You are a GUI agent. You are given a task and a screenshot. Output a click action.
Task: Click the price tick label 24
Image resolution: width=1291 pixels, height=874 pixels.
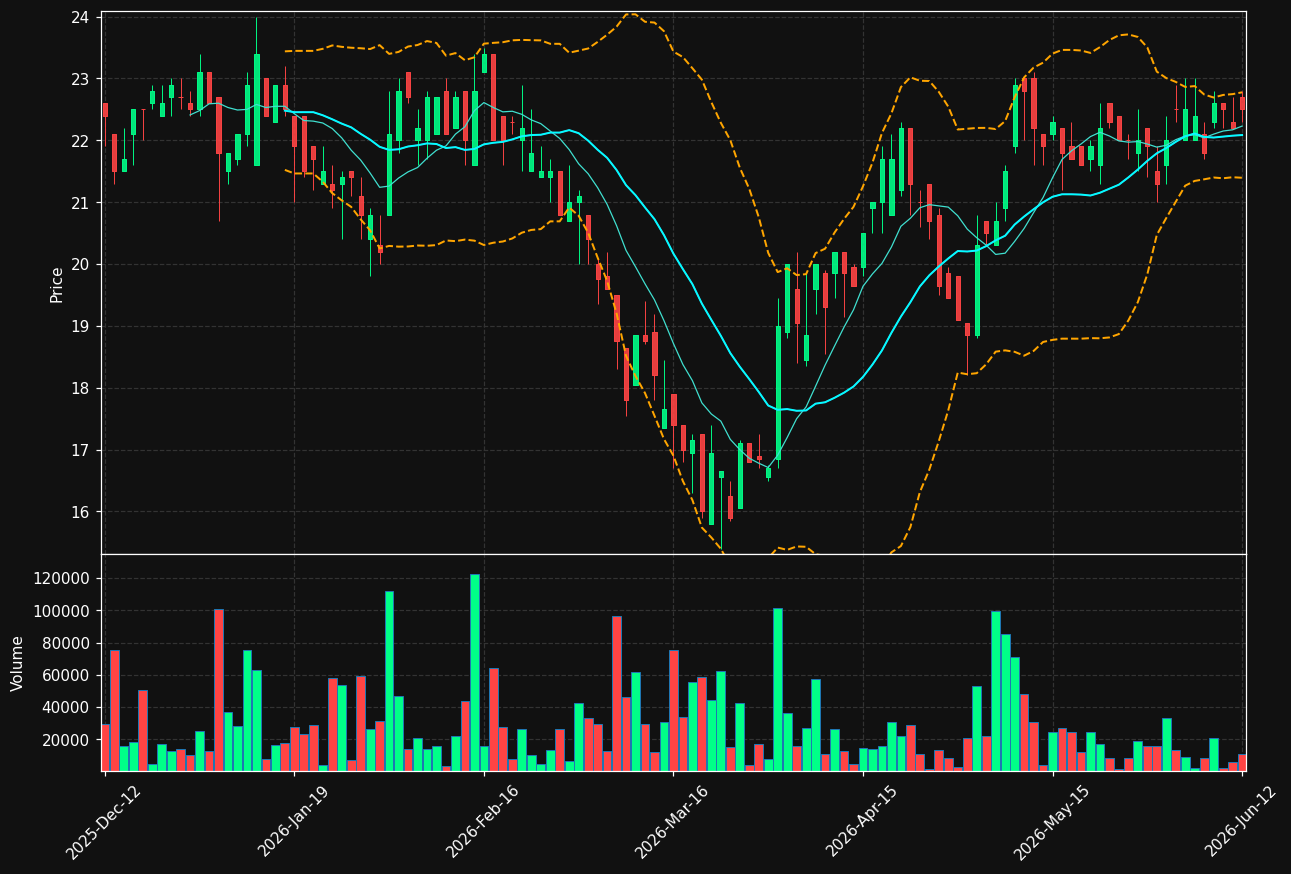(x=80, y=17)
